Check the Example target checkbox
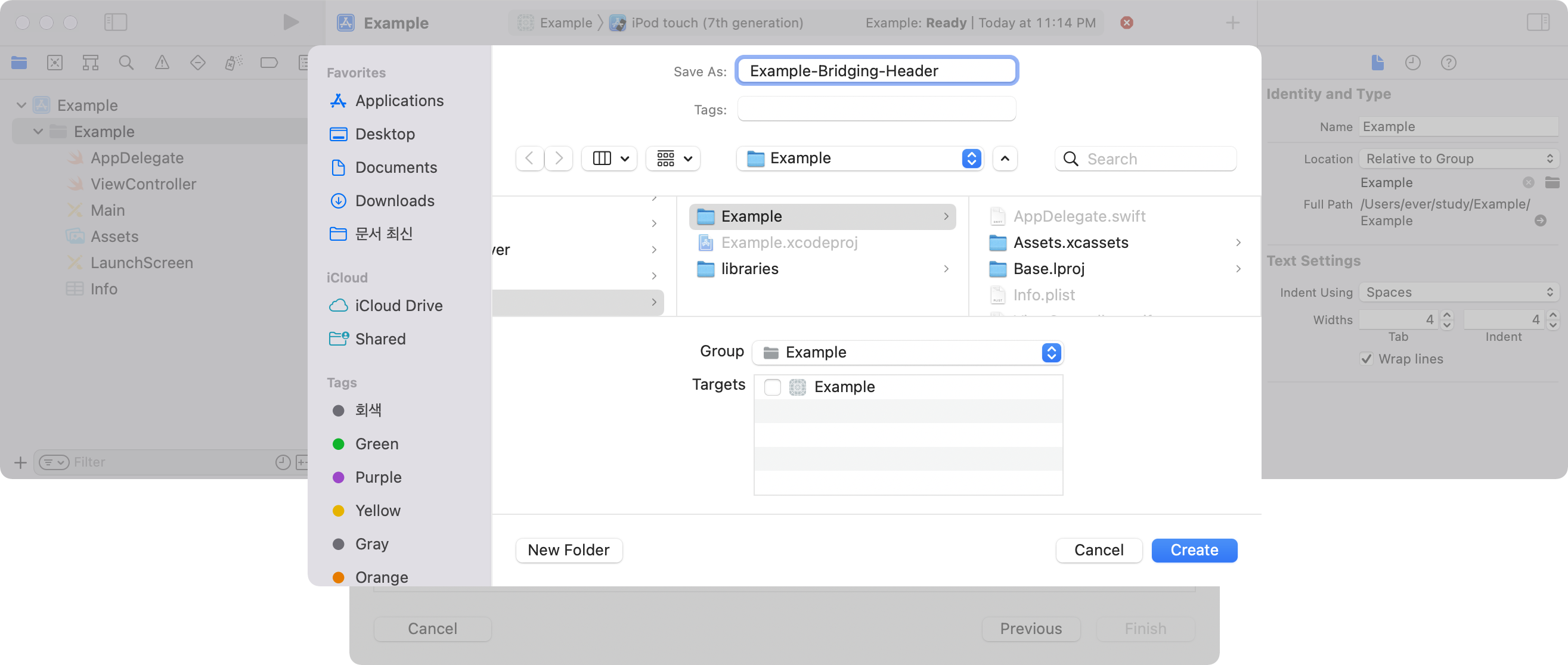This screenshot has width=1568, height=665. click(x=772, y=387)
